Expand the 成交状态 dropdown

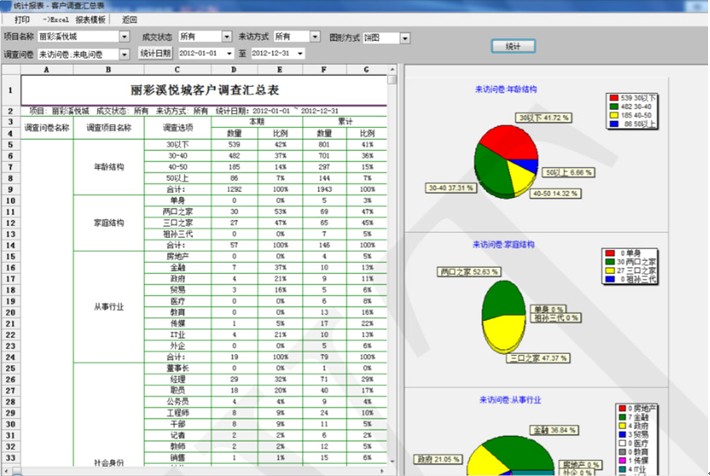pos(227,37)
